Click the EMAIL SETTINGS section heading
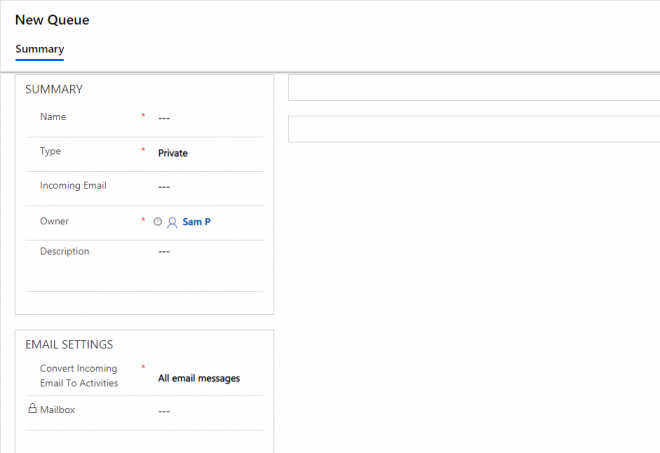660x453 pixels. [69, 344]
